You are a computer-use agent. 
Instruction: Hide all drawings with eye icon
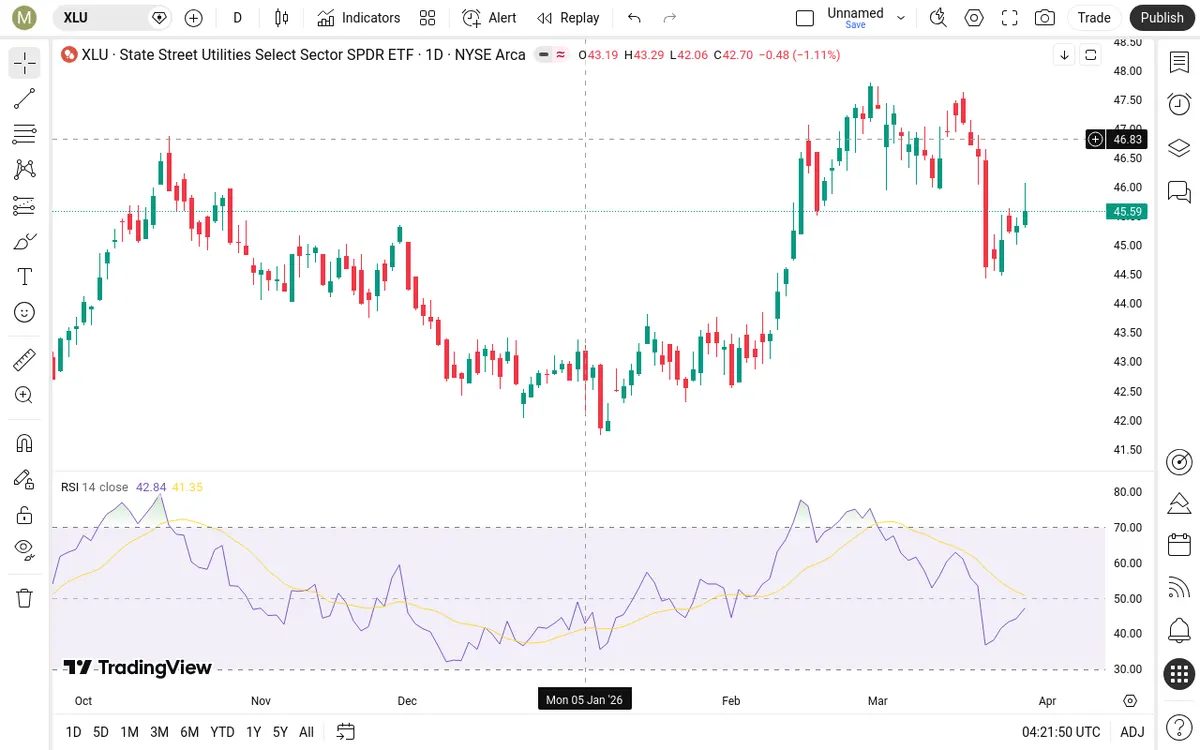(x=24, y=550)
